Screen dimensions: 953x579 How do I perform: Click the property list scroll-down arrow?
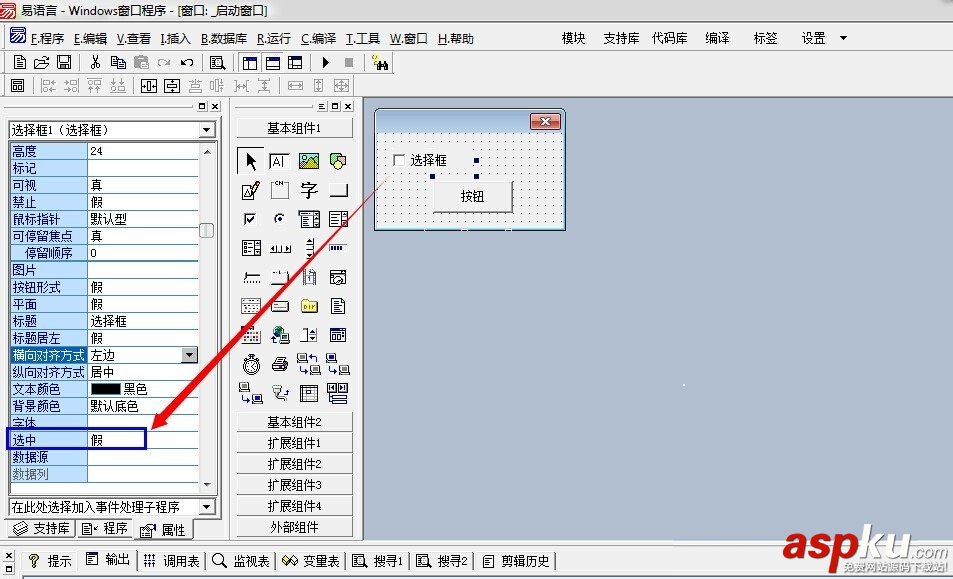click(x=207, y=485)
